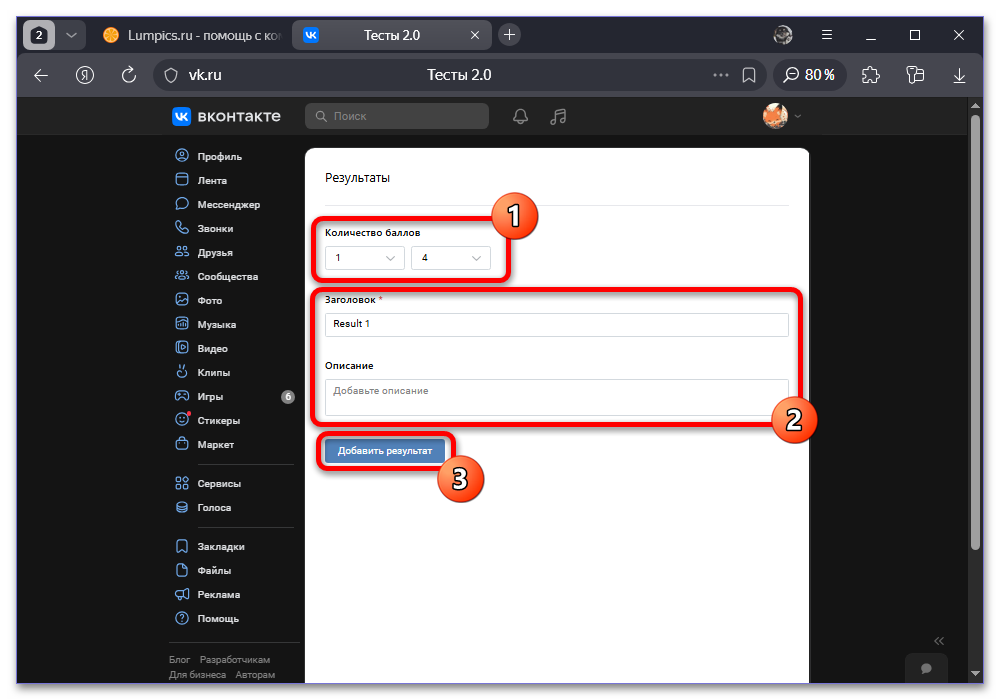Focus the VK Поиск search field
This screenshot has height=700, width=1000.
tap(397, 116)
